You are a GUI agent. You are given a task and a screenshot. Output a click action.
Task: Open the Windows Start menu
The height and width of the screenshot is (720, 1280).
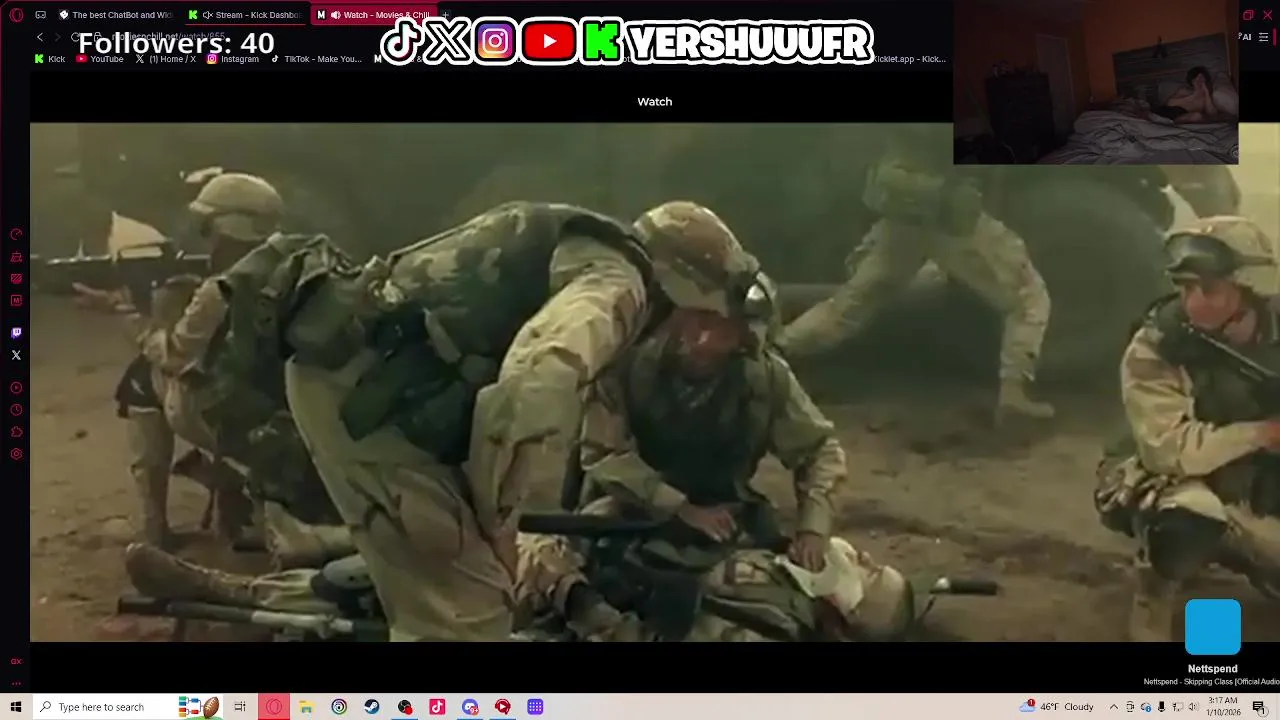tap(16, 707)
